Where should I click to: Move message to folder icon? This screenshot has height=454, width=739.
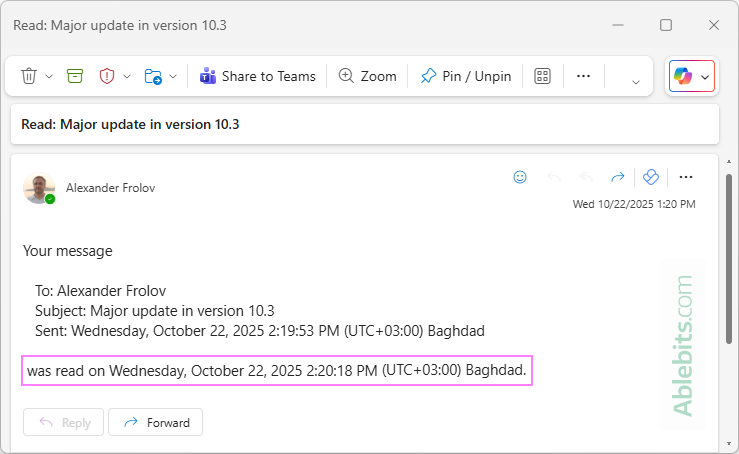tap(153, 76)
